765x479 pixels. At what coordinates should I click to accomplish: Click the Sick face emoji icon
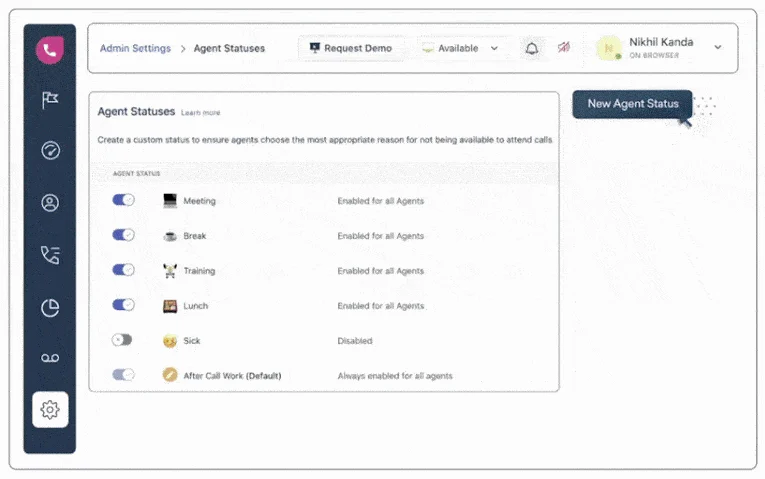pyautogui.click(x=170, y=341)
